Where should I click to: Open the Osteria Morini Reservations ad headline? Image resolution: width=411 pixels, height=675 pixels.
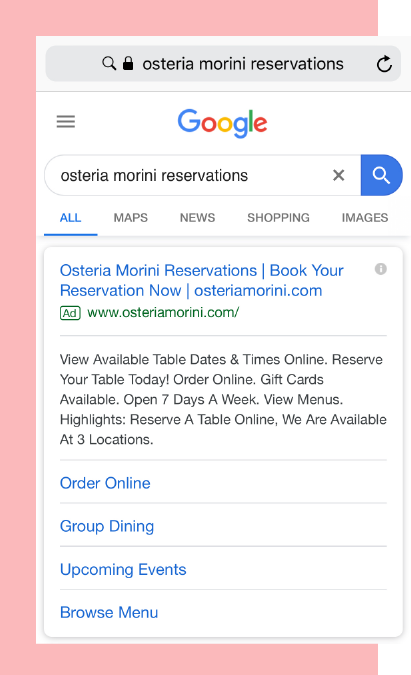(x=201, y=280)
